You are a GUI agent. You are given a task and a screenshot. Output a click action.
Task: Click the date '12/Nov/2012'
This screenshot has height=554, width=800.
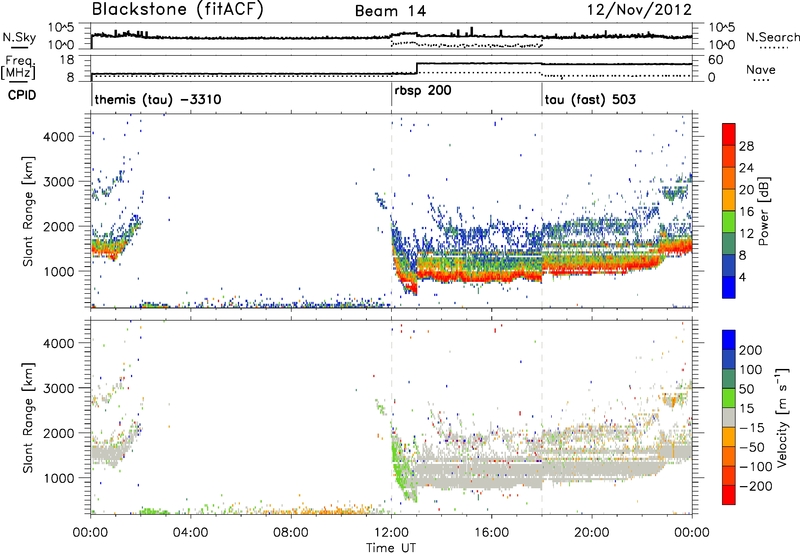[639, 10]
